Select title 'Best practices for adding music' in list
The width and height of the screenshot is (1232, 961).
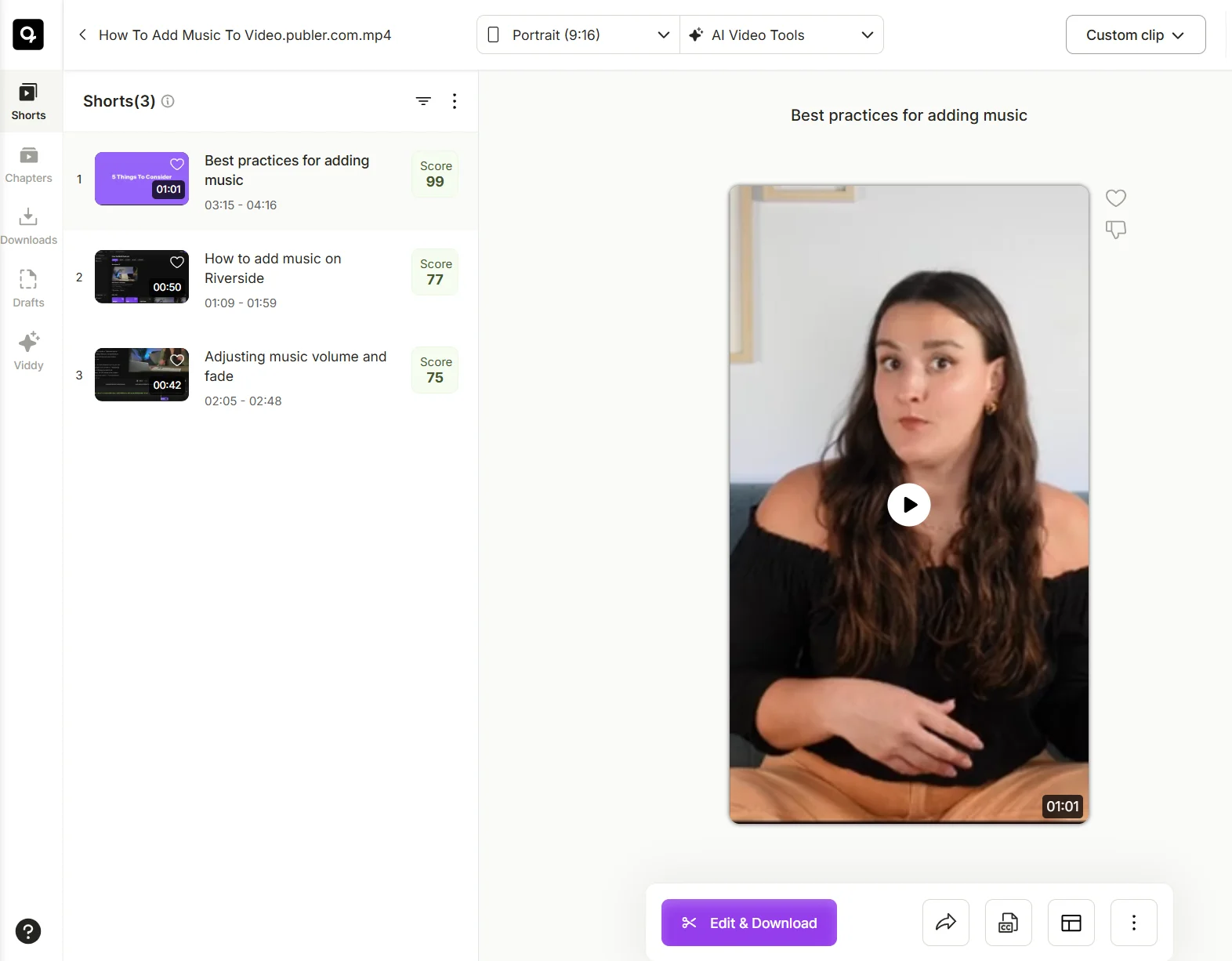pyautogui.click(x=287, y=170)
